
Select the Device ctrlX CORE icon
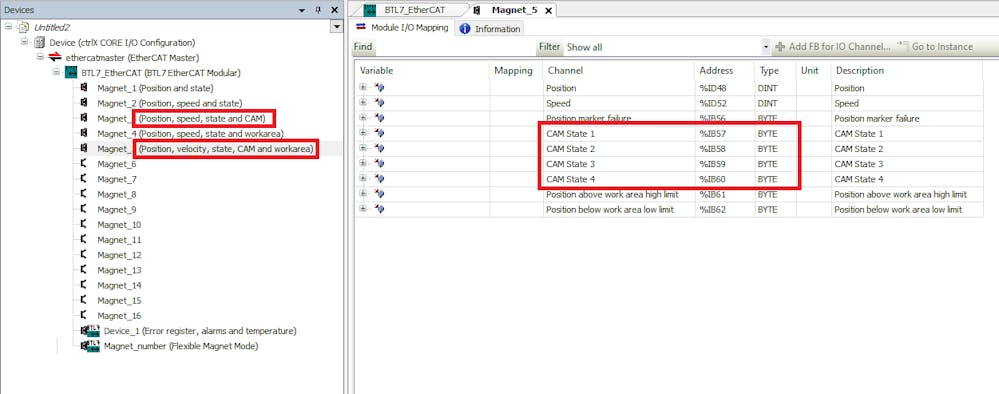(39, 42)
